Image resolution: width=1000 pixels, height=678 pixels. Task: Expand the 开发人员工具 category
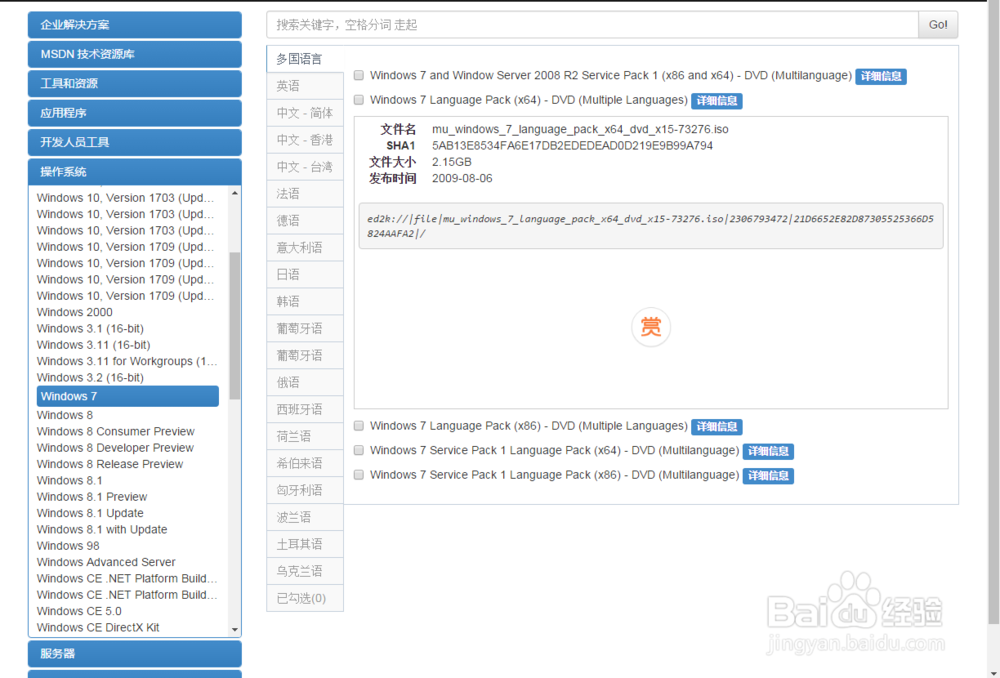click(135, 142)
